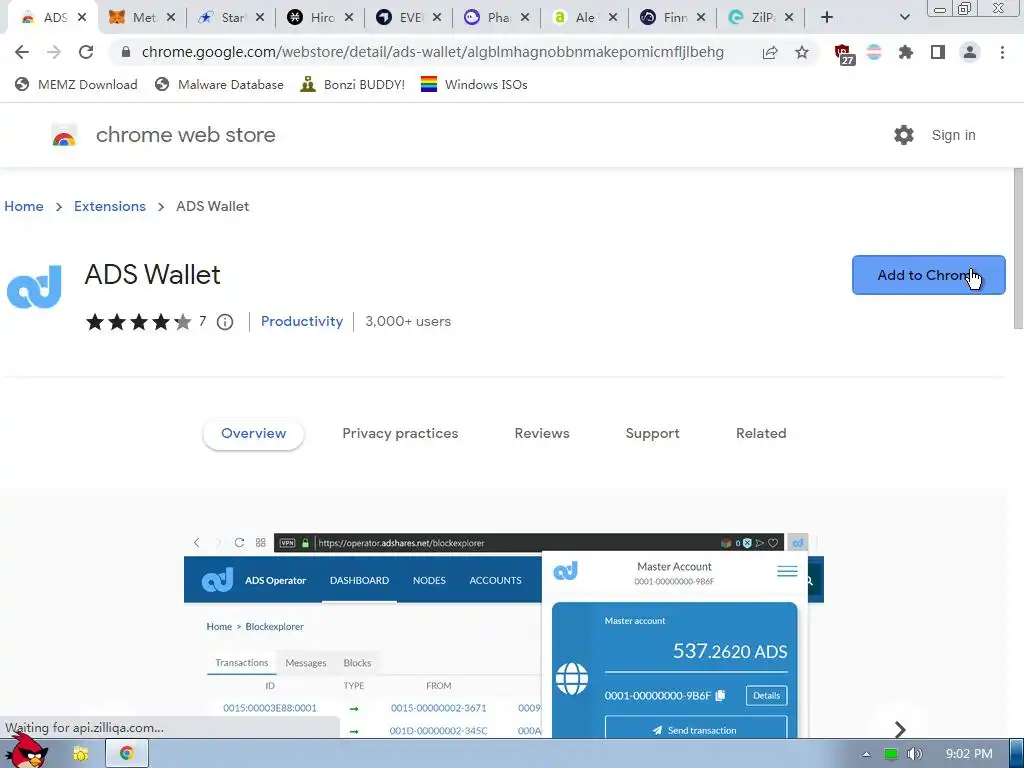The image size is (1024, 768).
Task: Select the Privacy practices tab
Action: (x=400, y=434)
